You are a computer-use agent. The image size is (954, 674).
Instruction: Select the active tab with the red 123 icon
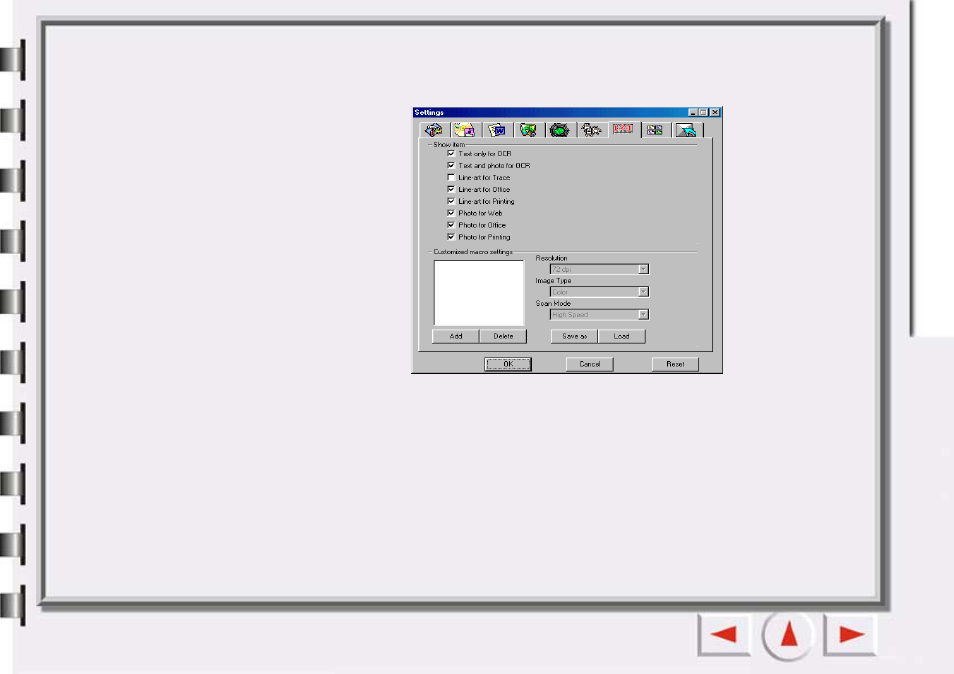(x=624, y=129)
